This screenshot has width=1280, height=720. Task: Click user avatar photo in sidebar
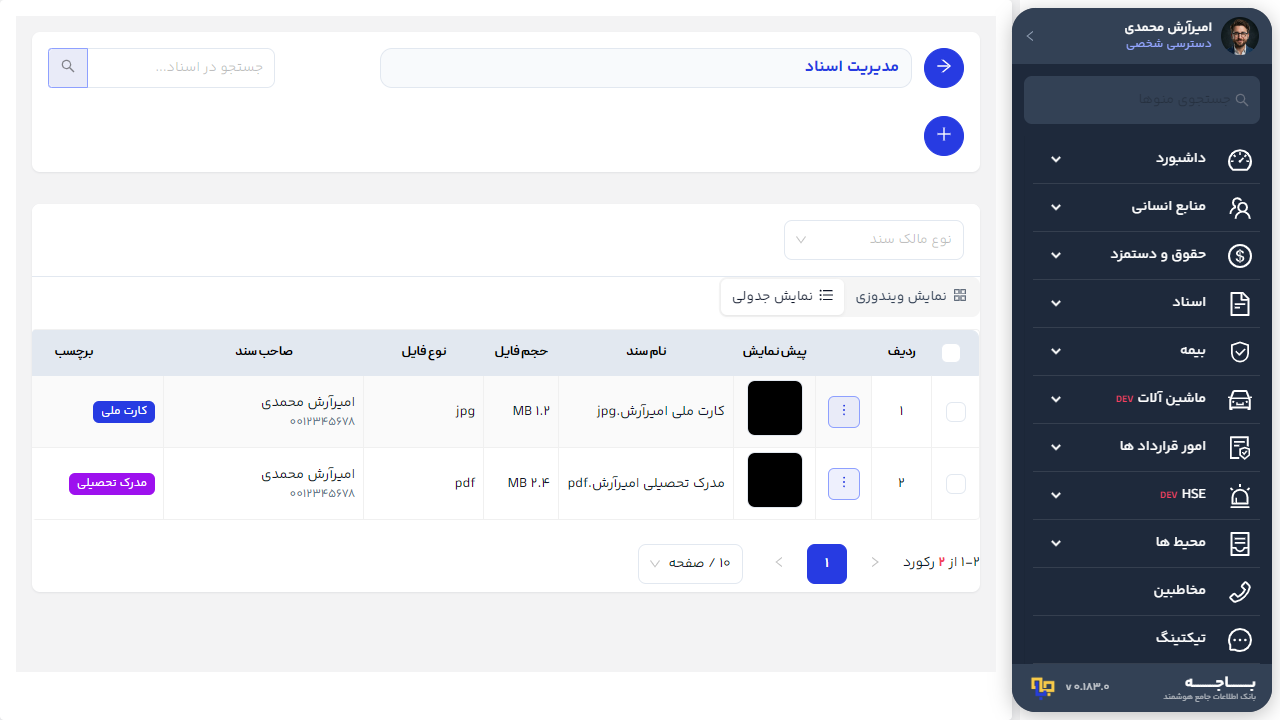click(1240, 36)
